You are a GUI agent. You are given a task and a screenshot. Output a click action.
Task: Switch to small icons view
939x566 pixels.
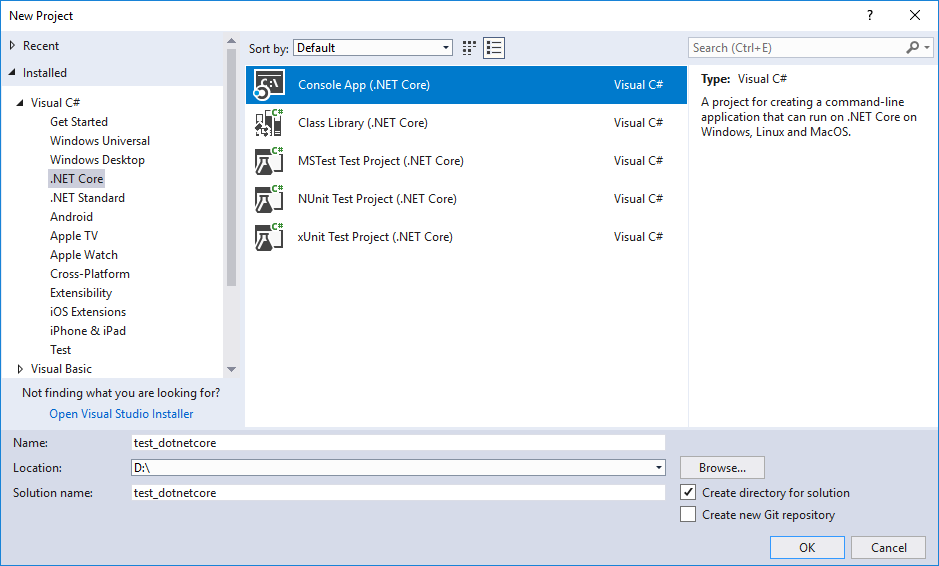pos(470,48)
